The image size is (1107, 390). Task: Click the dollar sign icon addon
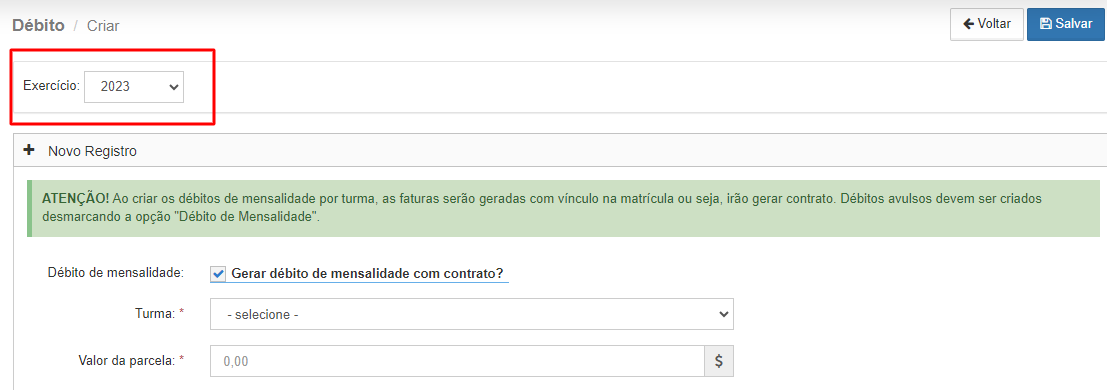pyautogui.click(x=719, y=361)
